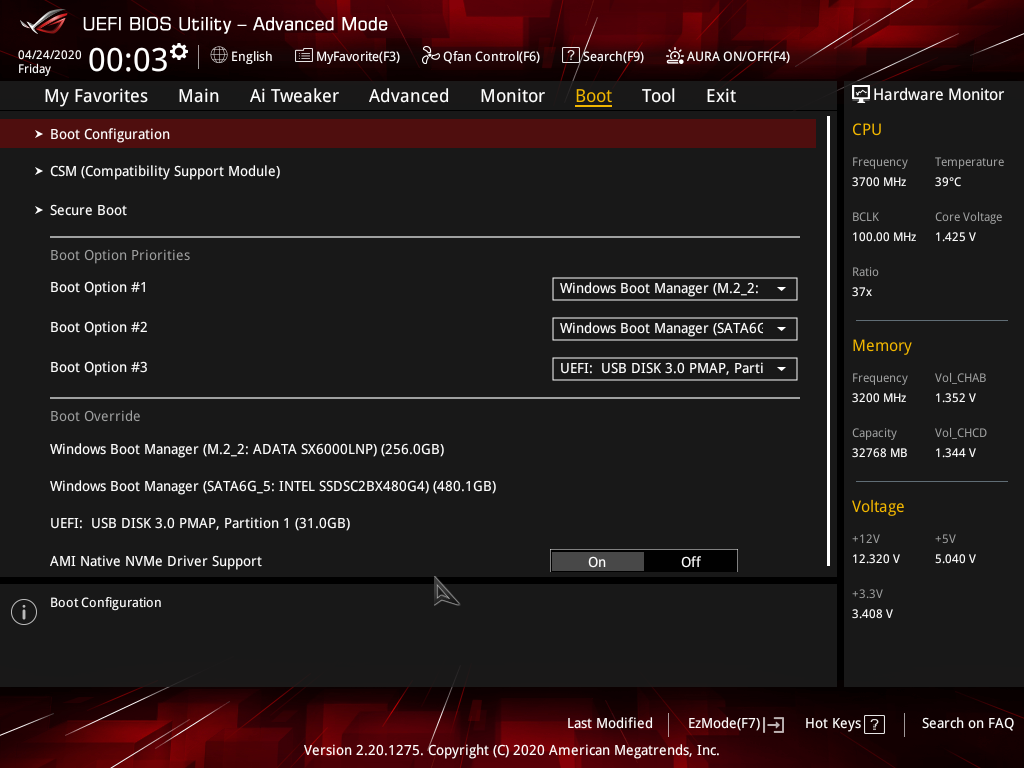Click the info icon beside help text

pyautogui.click(x=24, y=612)
